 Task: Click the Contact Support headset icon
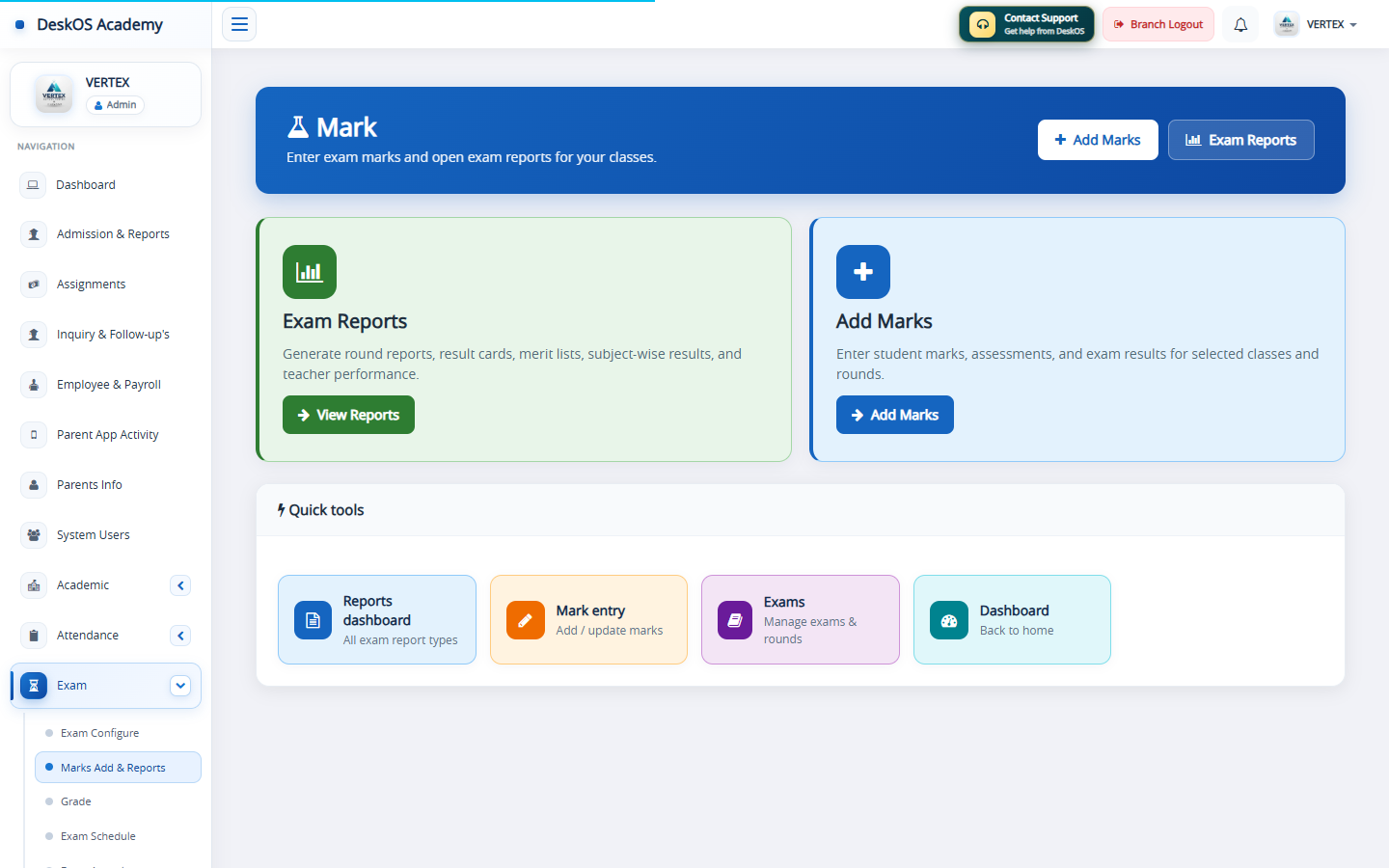coord(982,25)
